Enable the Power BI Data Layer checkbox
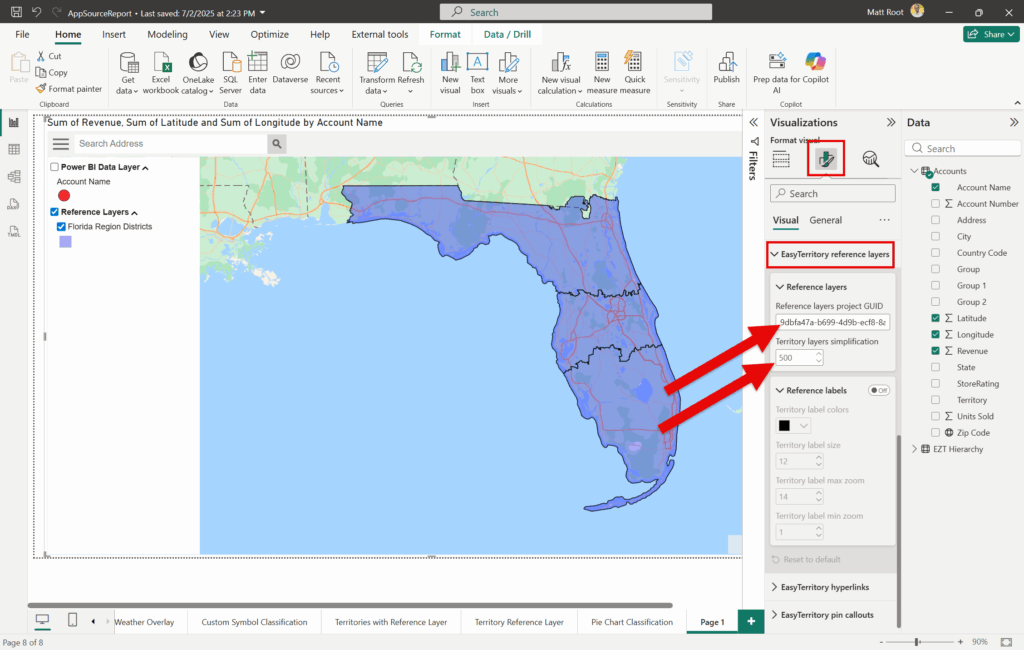 pyautogui.click(x=55, y=167)
